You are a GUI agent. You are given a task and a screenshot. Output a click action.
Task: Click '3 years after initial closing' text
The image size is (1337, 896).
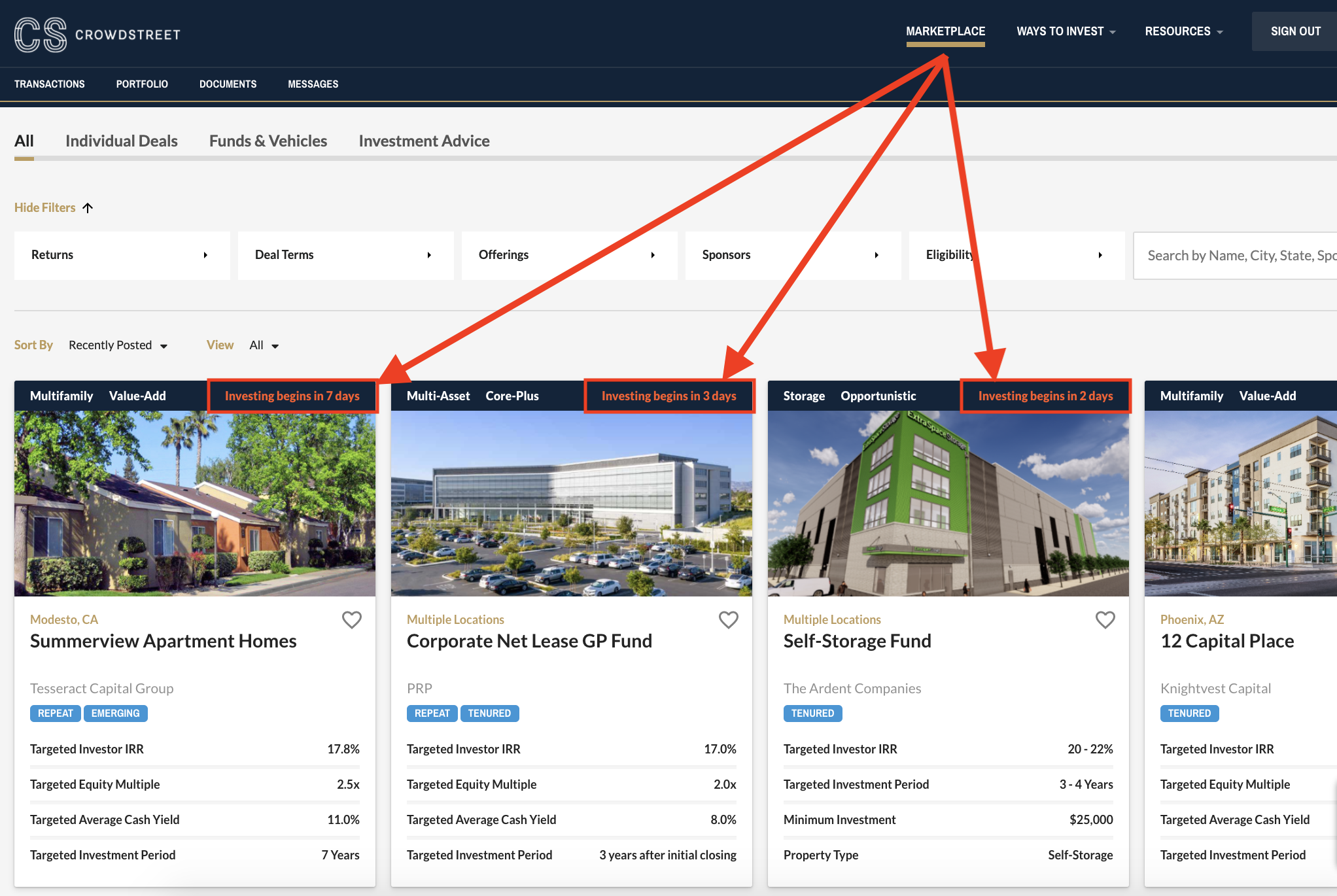[x=668, y=855]
